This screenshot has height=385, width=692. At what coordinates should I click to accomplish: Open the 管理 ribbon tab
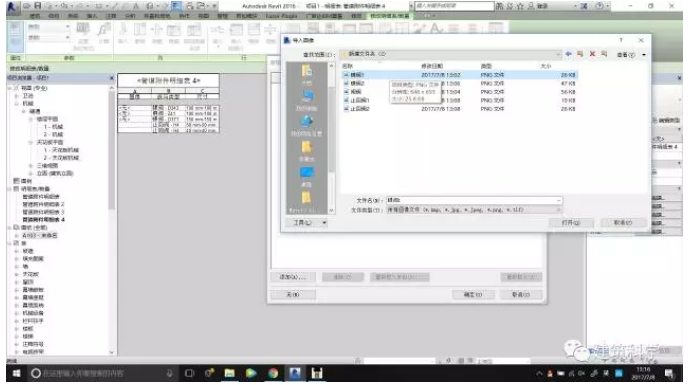[222, 16]
